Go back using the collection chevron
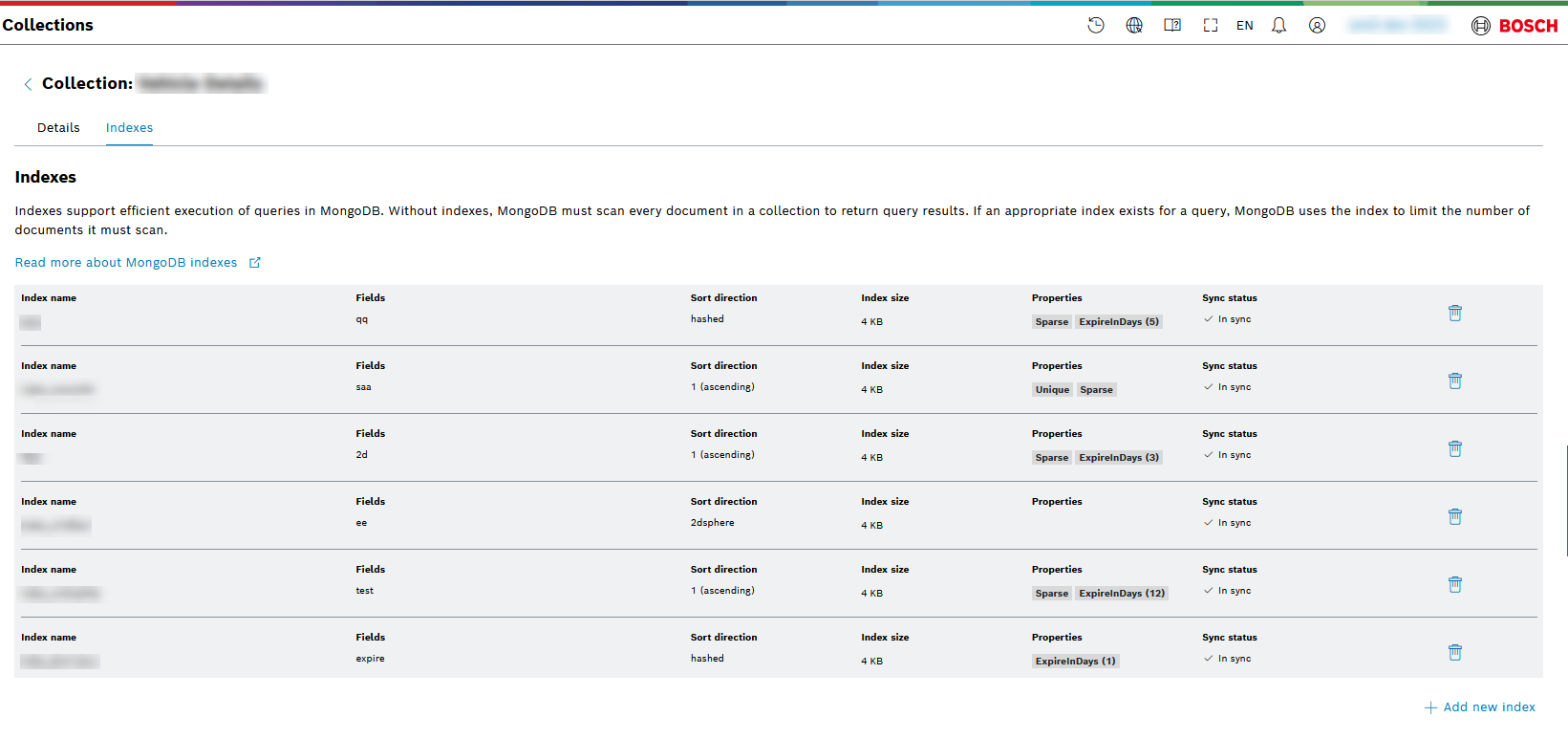Image resolution: width=1568 pixels, height=739 pixels. pos(28,84)
